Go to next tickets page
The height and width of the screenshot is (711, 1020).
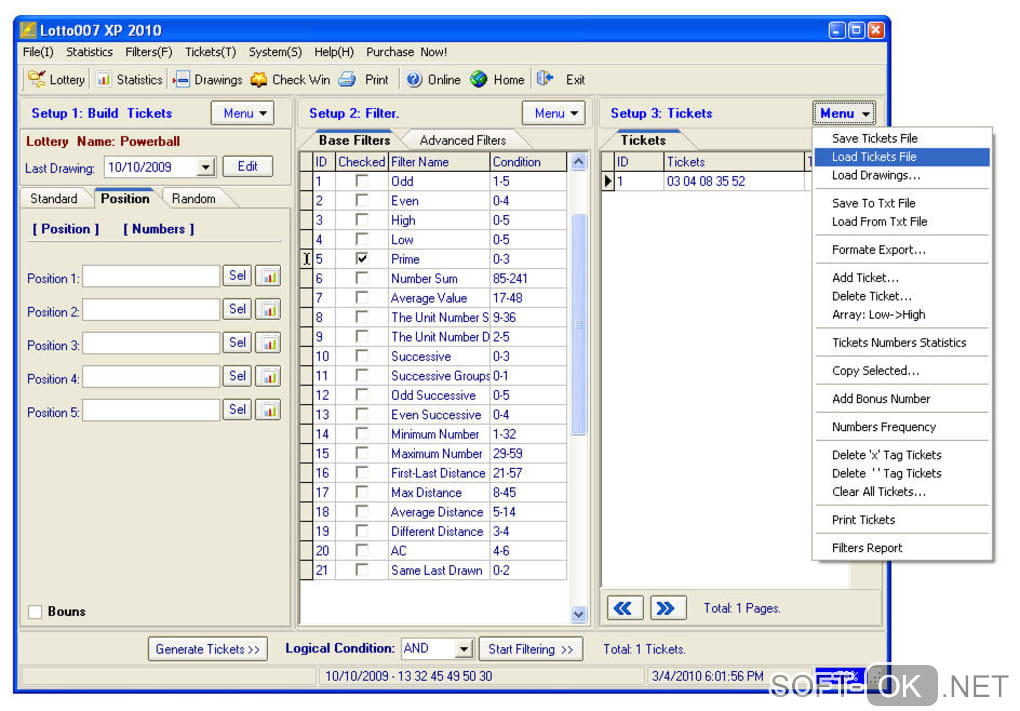(667, 608)
